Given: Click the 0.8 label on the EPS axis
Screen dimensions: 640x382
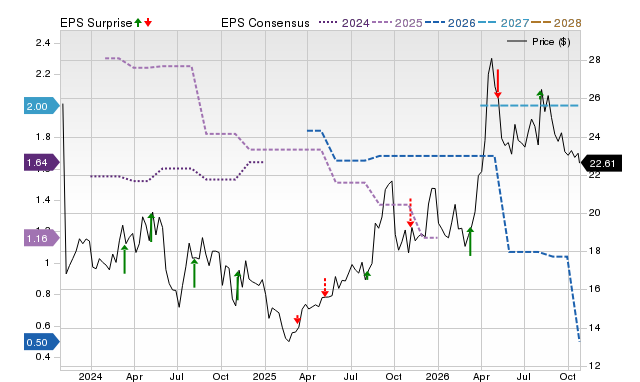Looking at the screenshot, I should [x=43, y=294].
